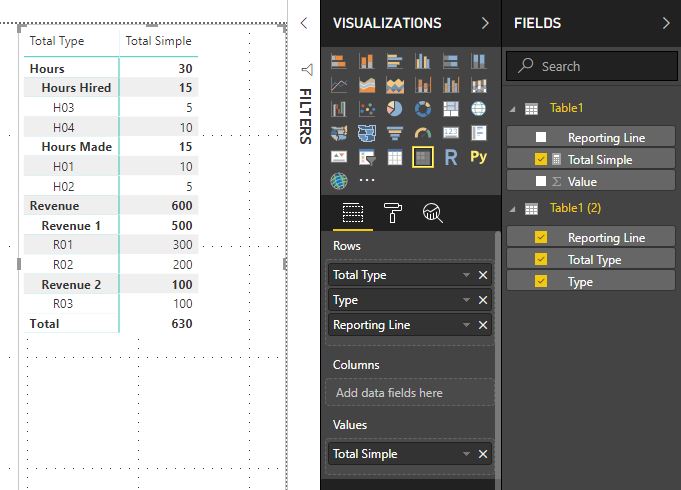The width and height of the screenshot is (681, 490).
Task: Select the highlighted Matrix visual
Action: pos(423,157)
